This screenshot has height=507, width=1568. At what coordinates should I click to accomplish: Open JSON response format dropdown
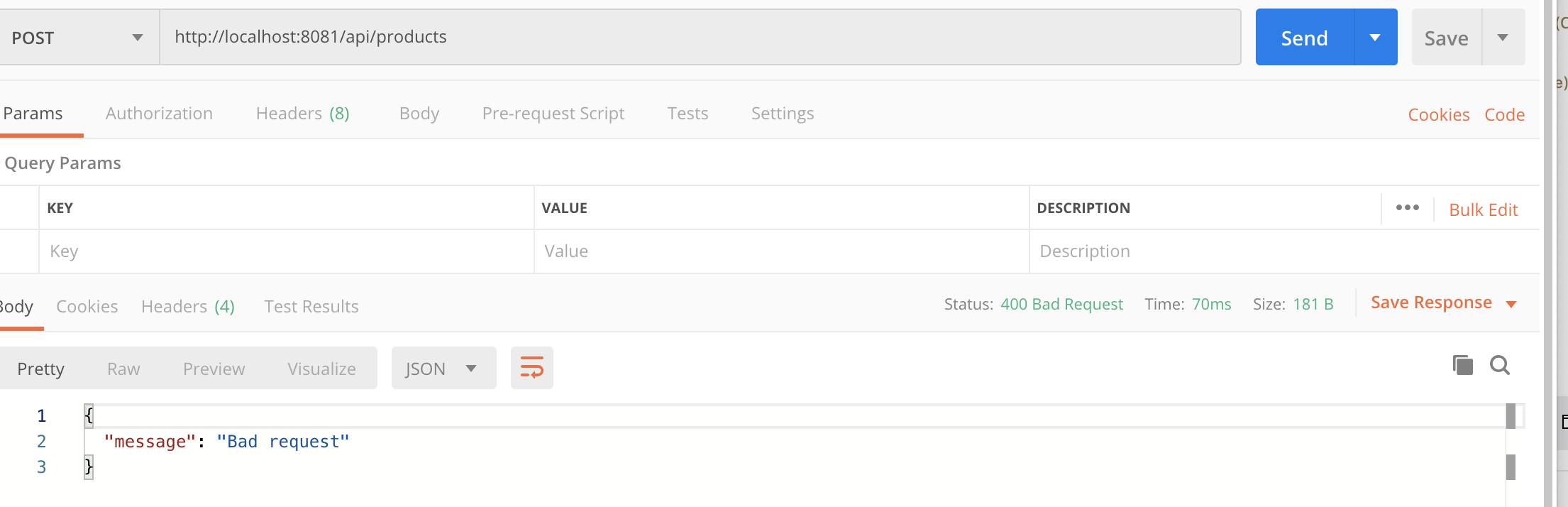click(x=443, y=369)
